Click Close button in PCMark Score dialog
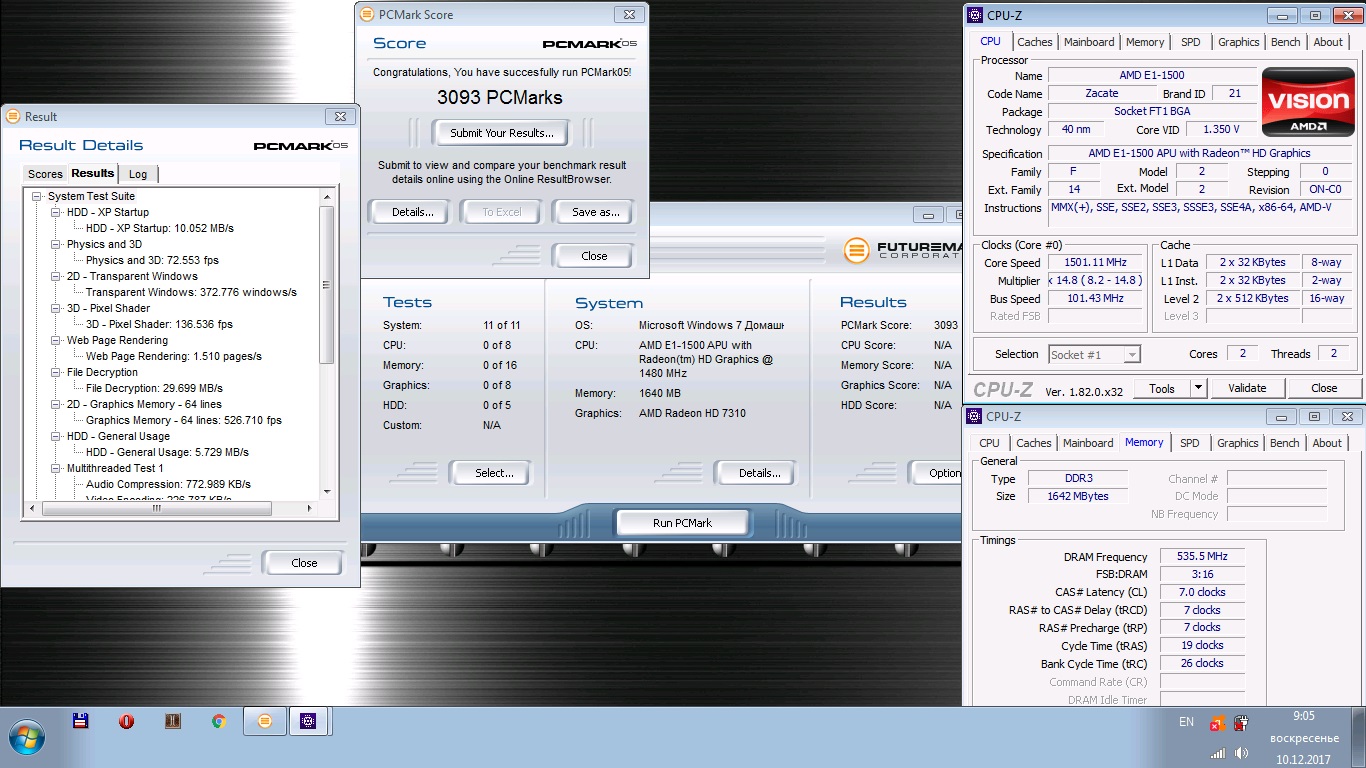1366x768 pixels. click(594, 256)
